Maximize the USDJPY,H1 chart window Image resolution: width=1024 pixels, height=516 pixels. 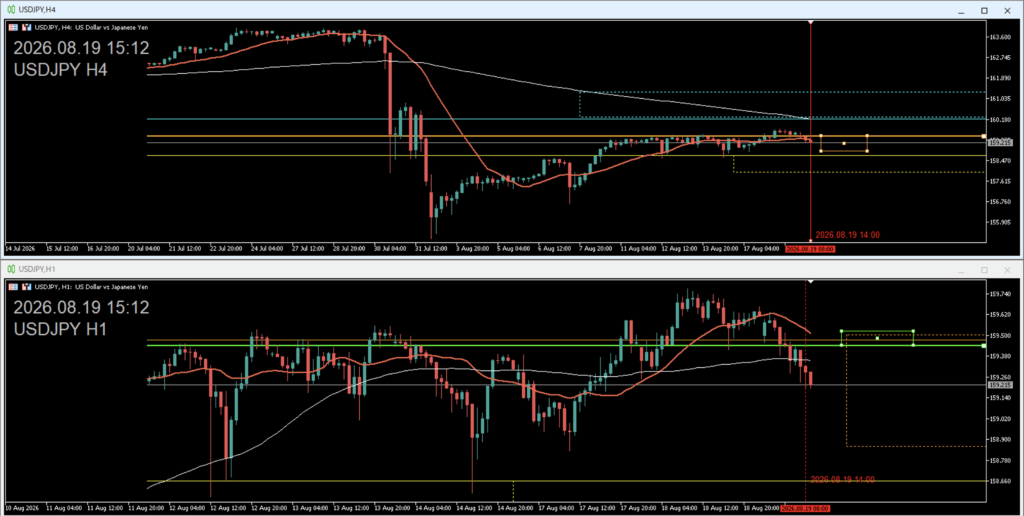coord(984,270)
